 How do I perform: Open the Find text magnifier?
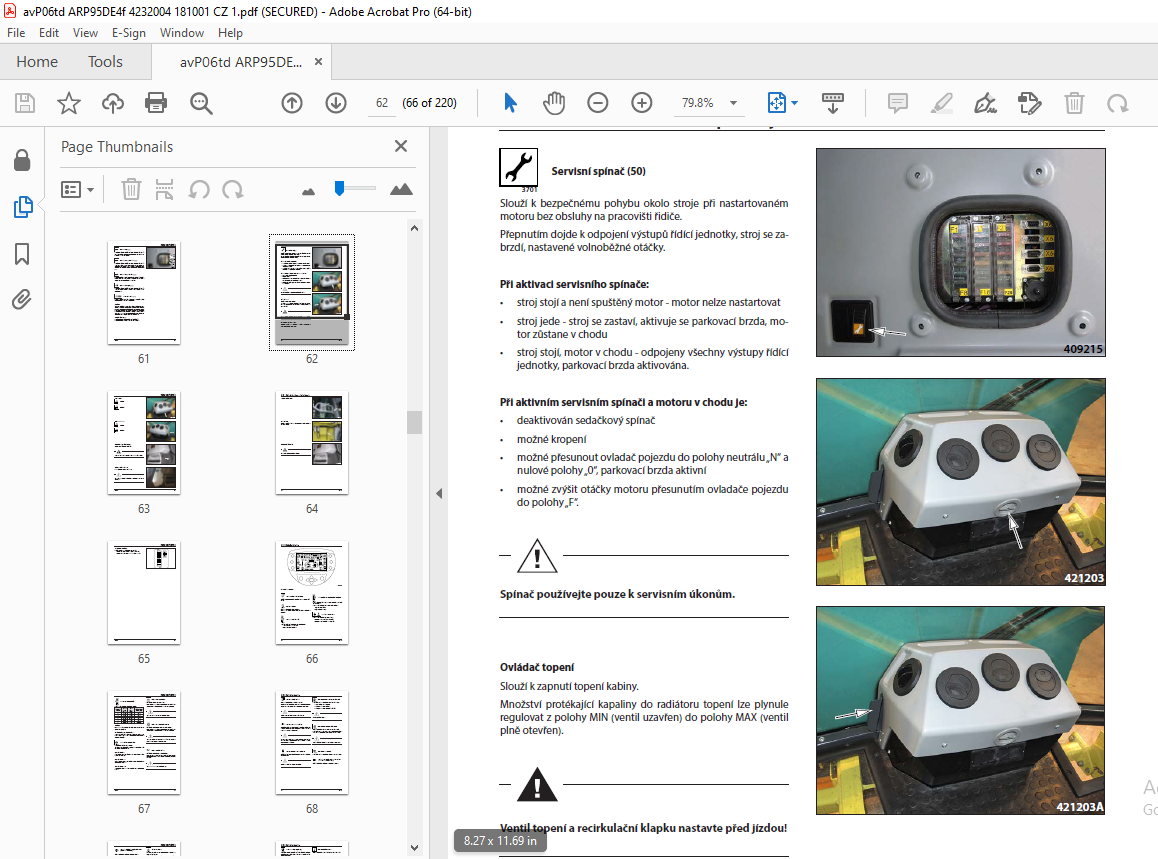click(x=201, y=103)
